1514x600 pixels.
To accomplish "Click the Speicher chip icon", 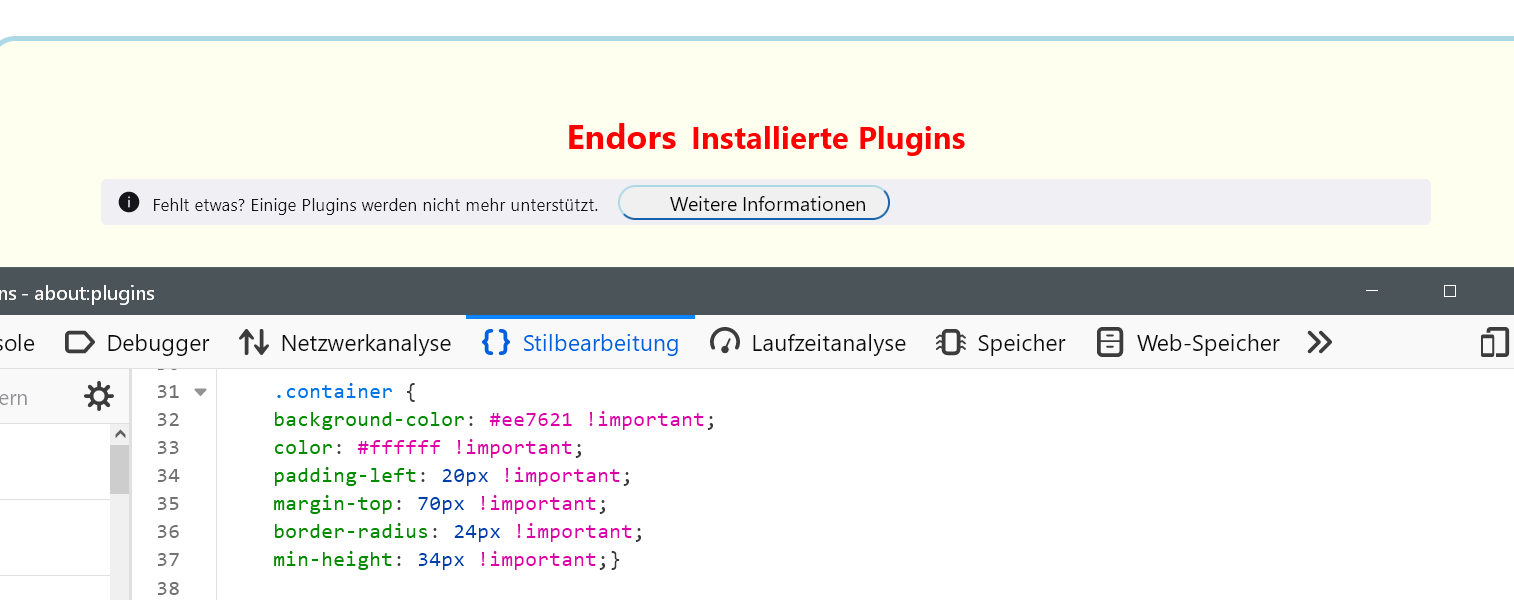I will coord(950,343).
